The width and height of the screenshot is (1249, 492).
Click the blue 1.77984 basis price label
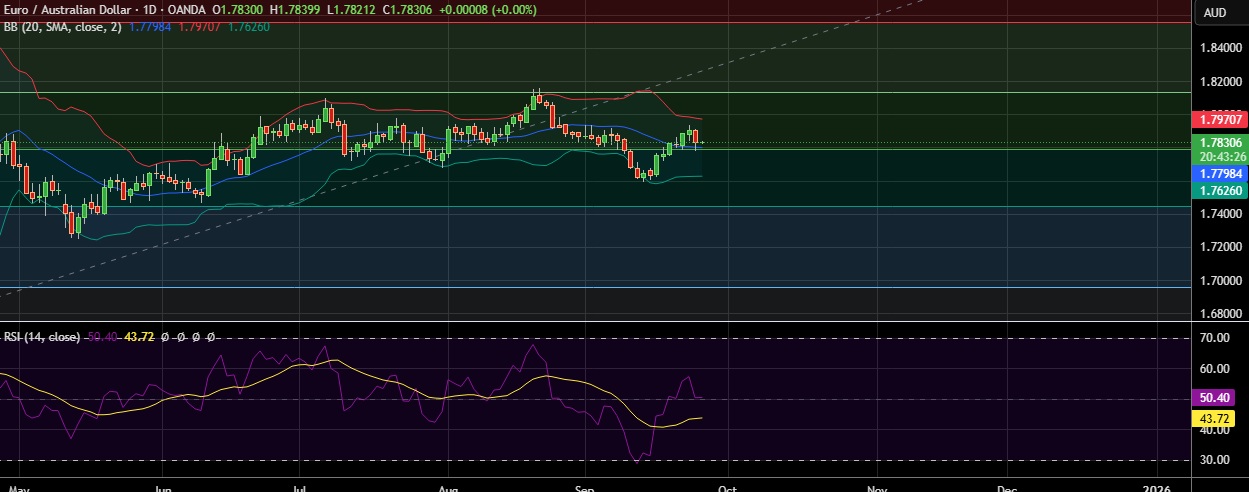coord(1220,173)
